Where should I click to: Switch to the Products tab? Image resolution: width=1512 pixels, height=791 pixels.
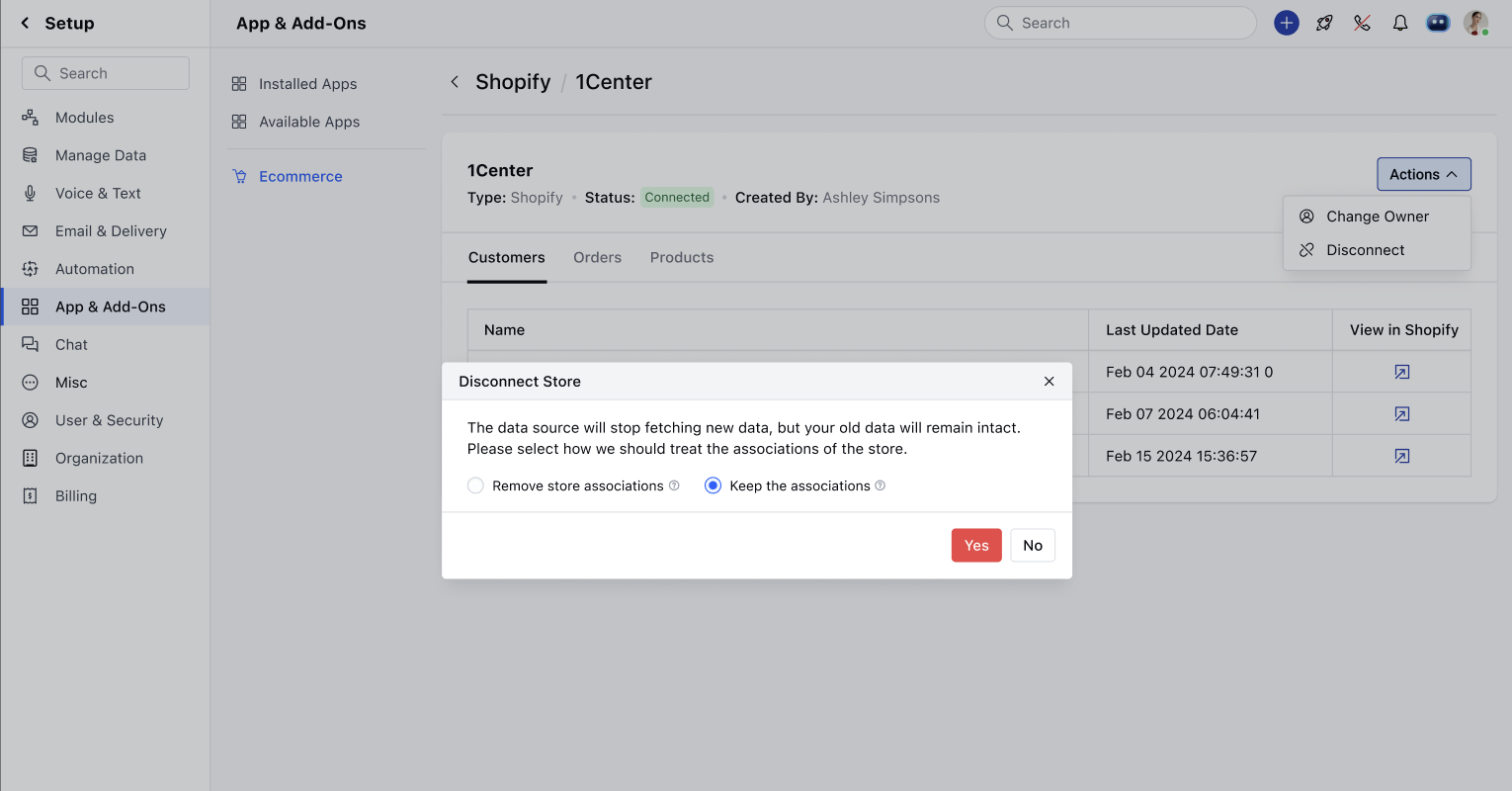click(x=682, y=258)
